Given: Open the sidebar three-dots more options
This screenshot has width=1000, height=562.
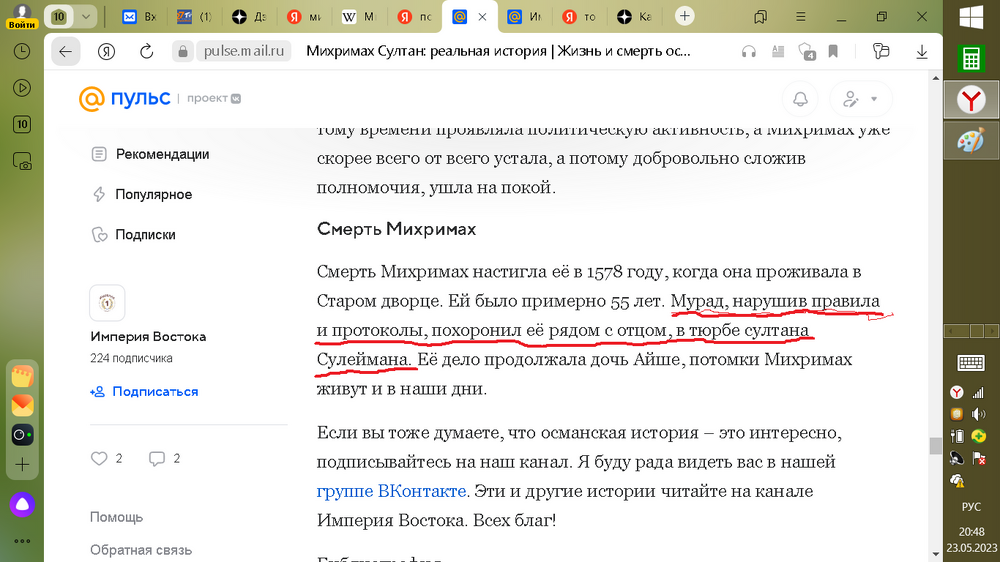Looking at the screenshot, I should (x=22, y=541).
